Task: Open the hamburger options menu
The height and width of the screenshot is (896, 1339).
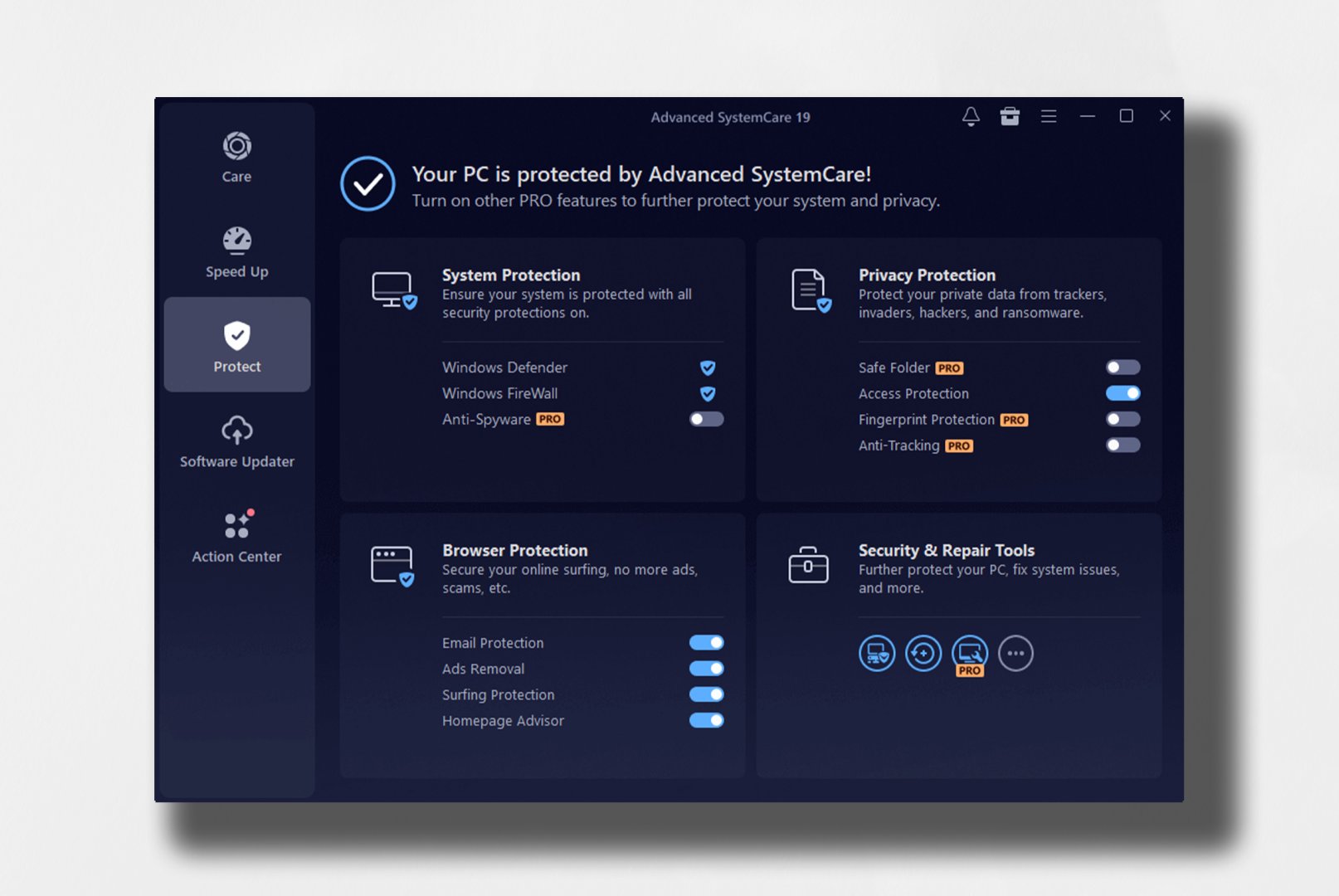Action: tap(1049, 116)
